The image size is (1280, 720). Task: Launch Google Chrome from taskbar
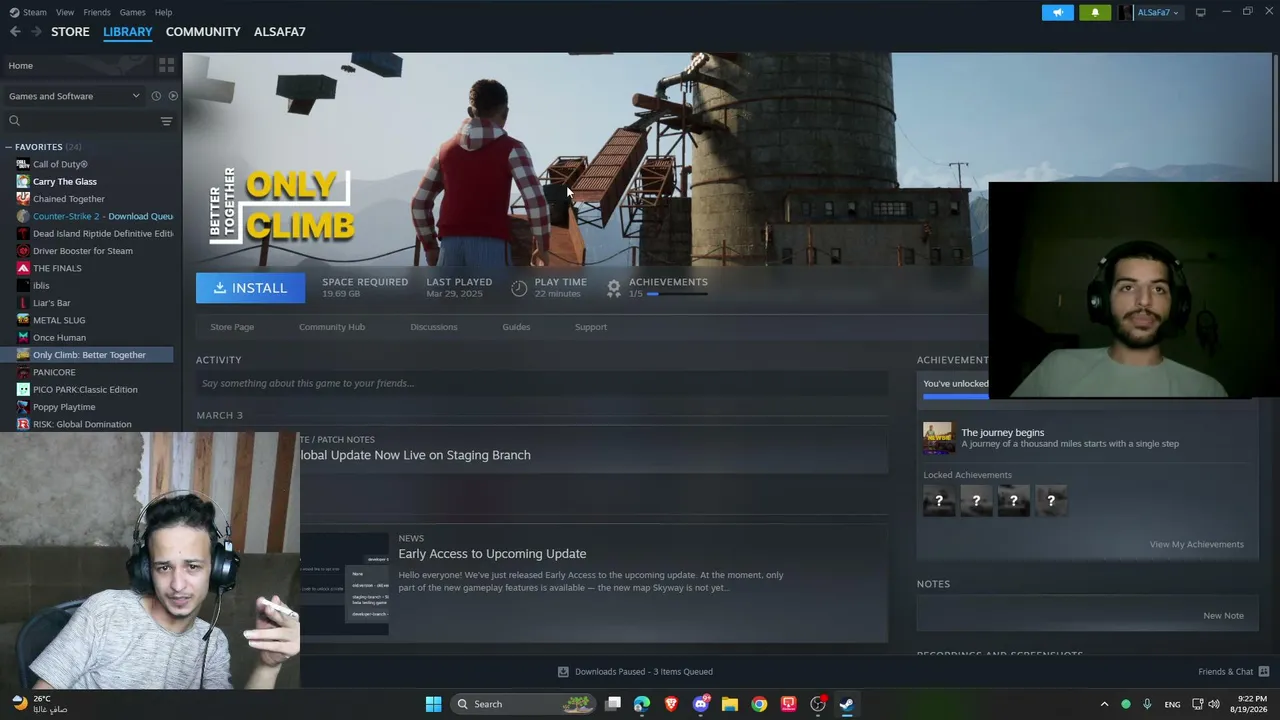click(x=759, y=704)
